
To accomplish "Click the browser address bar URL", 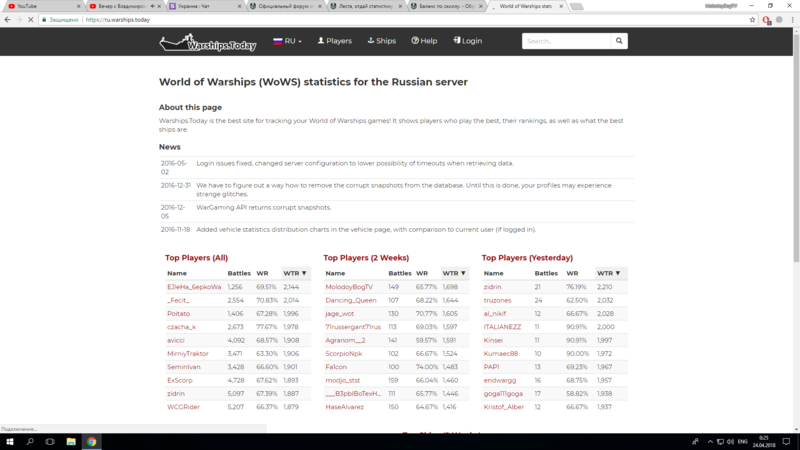I will [118, 20].
